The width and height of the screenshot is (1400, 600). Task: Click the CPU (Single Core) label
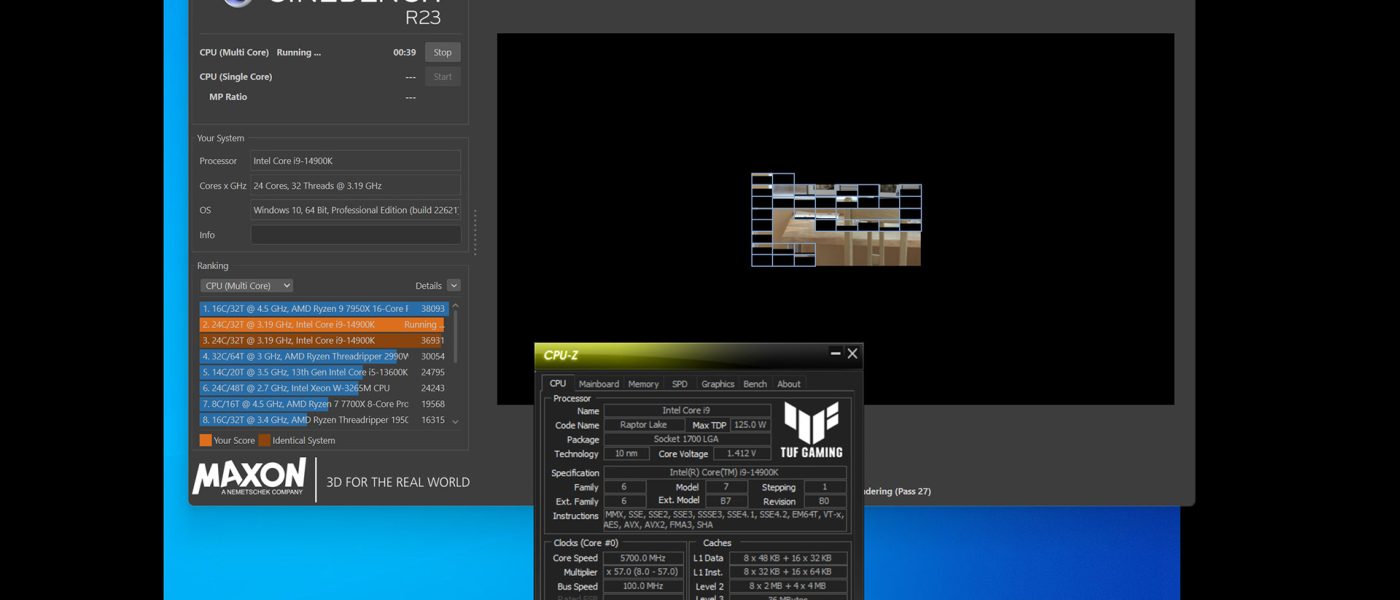pos(236,77)
